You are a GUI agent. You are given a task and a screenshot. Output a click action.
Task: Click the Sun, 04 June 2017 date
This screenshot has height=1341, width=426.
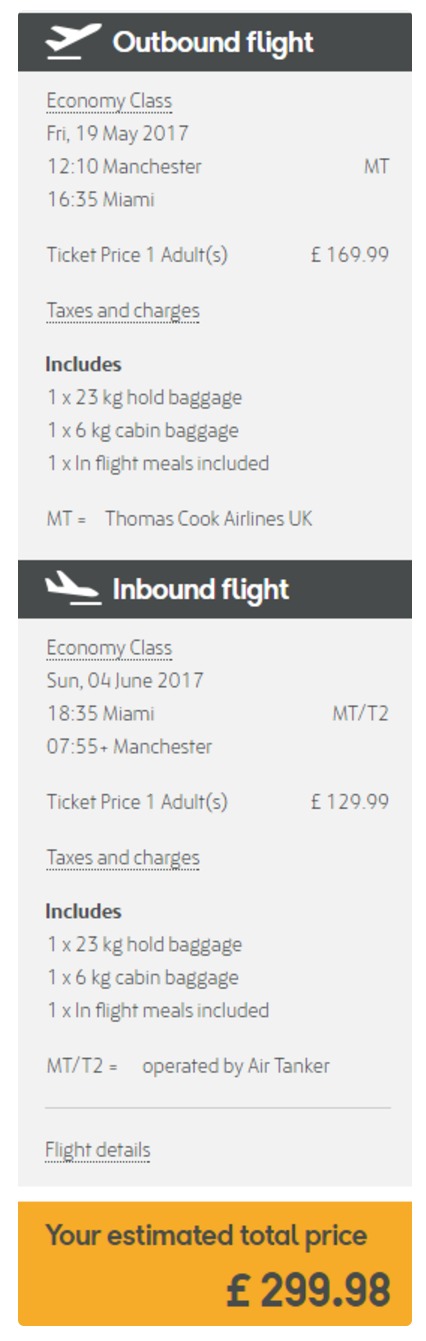click(x=125, y=681)
